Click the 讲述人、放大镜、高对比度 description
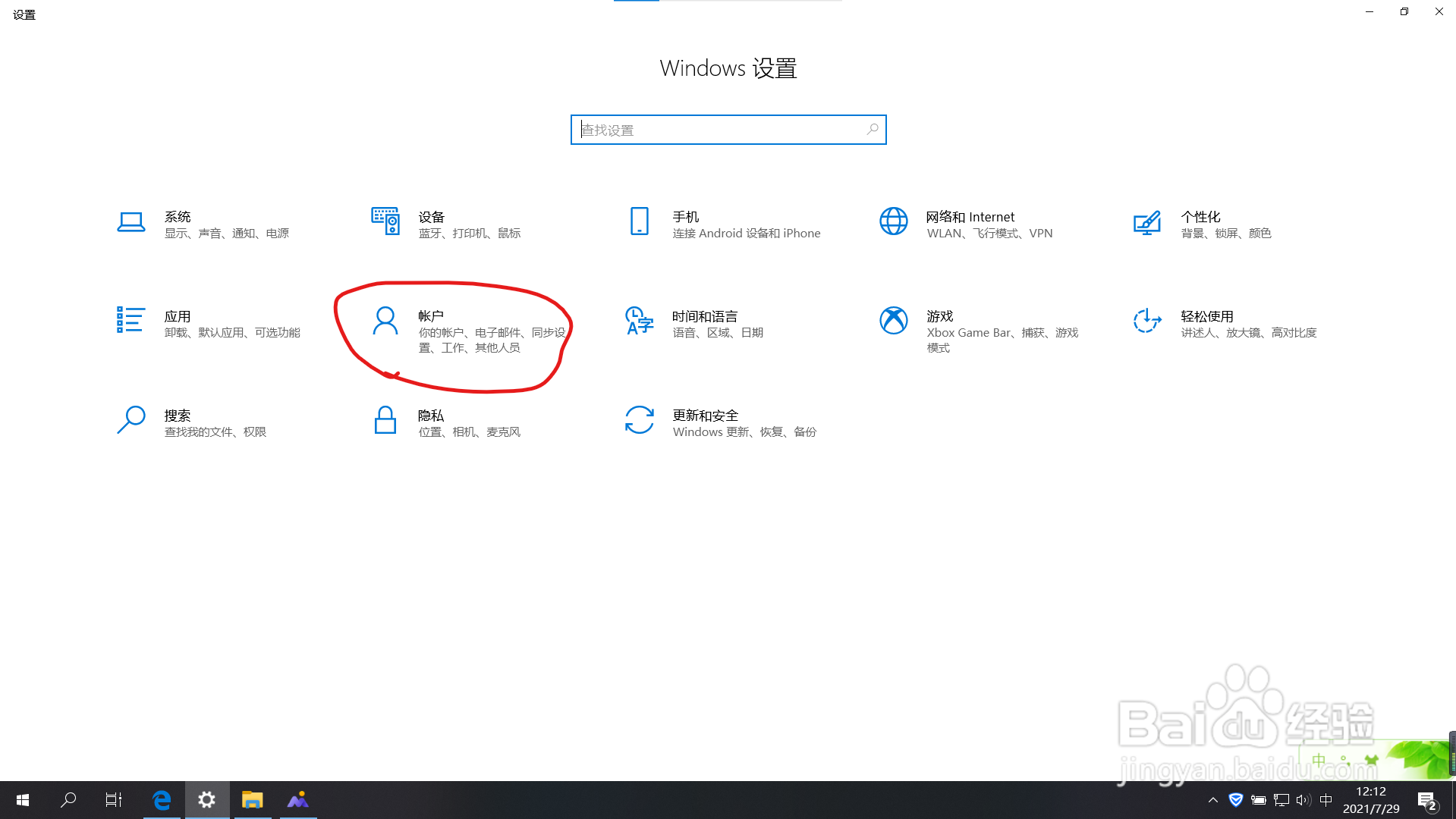 click(x=1249, y=333)
